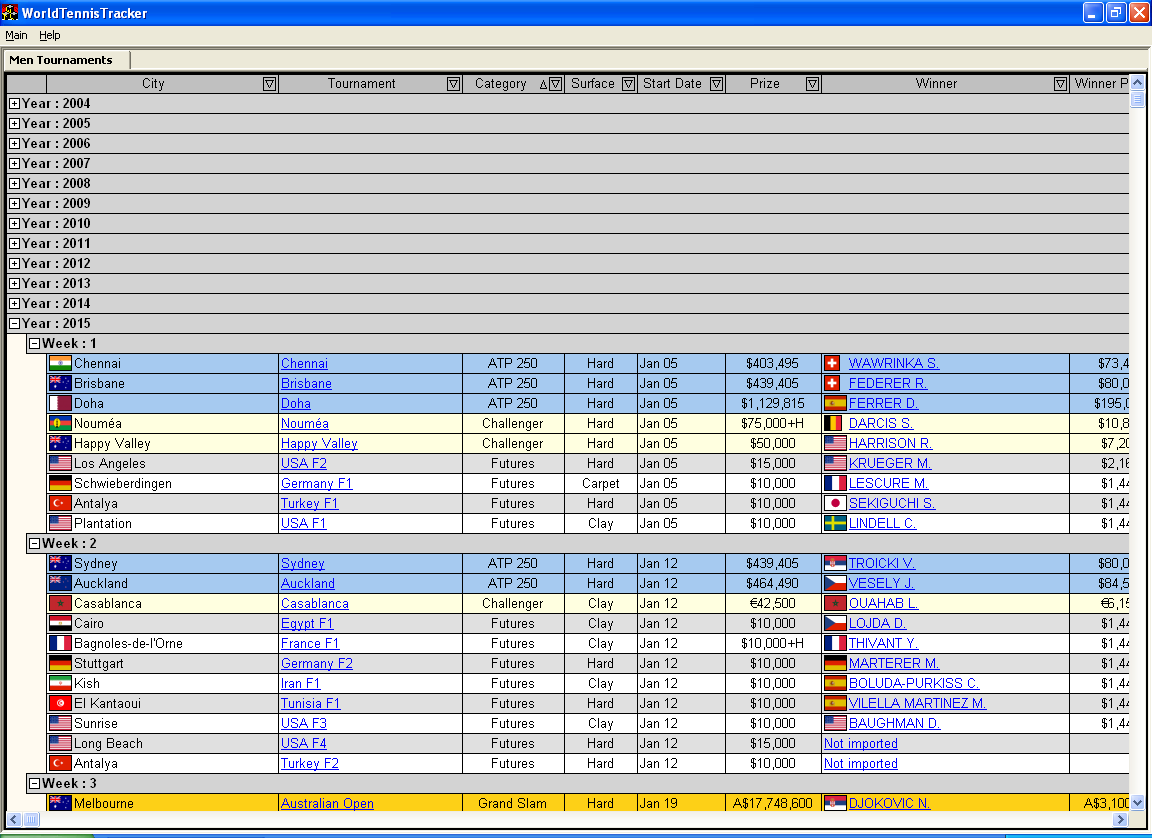Viewport: 1152px width, 838px height.
Task: Expand the Year : 2011 group
Action: [x=14, y=243]
